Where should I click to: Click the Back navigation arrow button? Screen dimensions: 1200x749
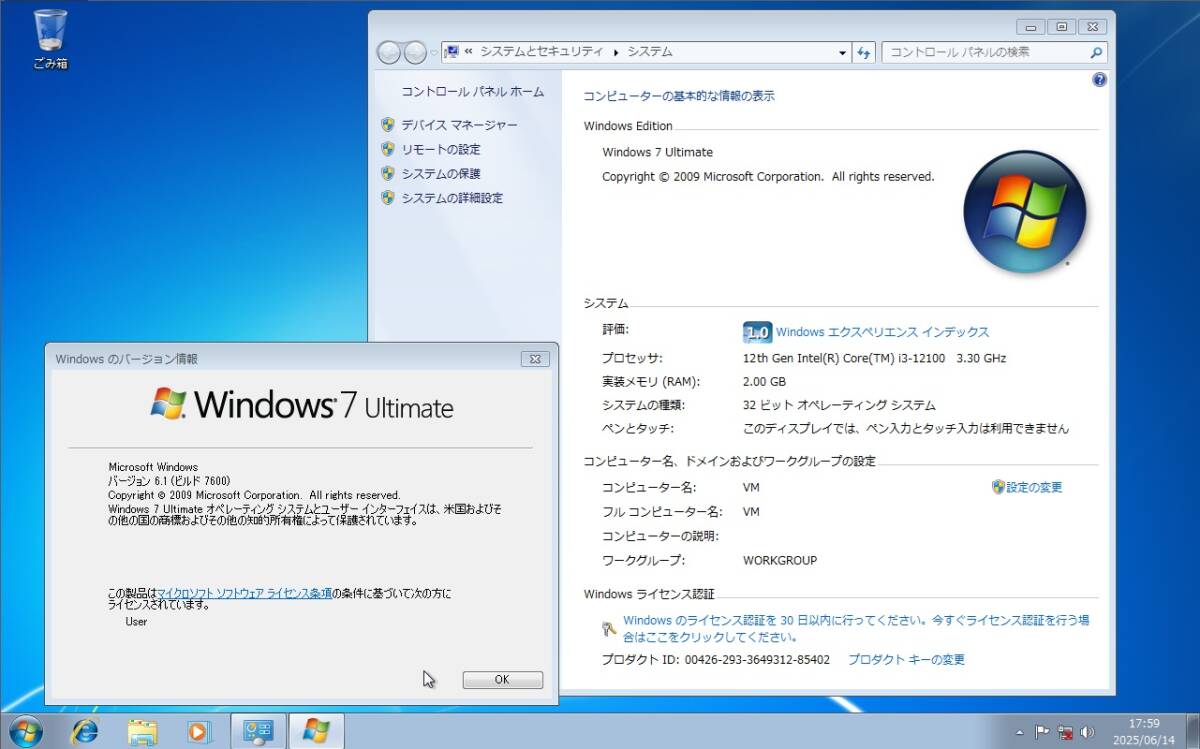pos(389,52)
